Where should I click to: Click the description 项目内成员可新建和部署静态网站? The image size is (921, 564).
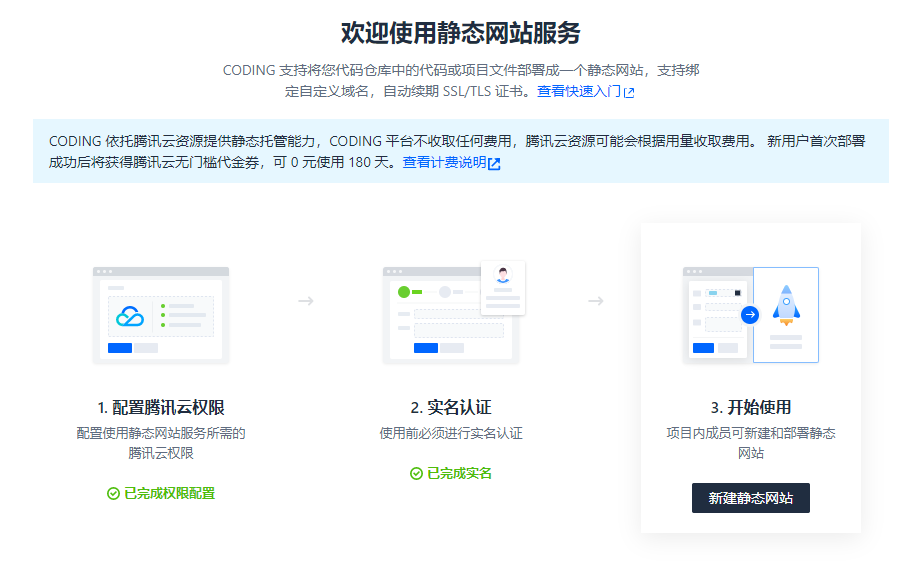751,443
